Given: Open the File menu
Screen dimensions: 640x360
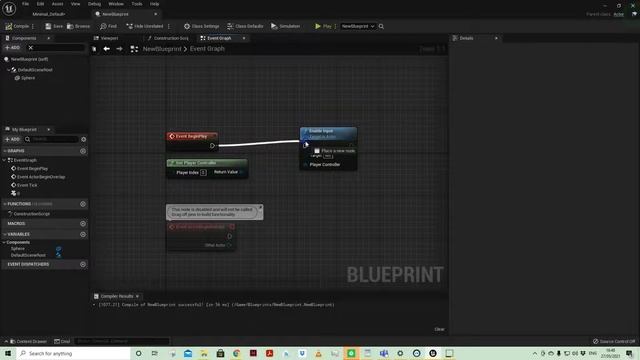Looking at the screenshot, I should [25, 4].
